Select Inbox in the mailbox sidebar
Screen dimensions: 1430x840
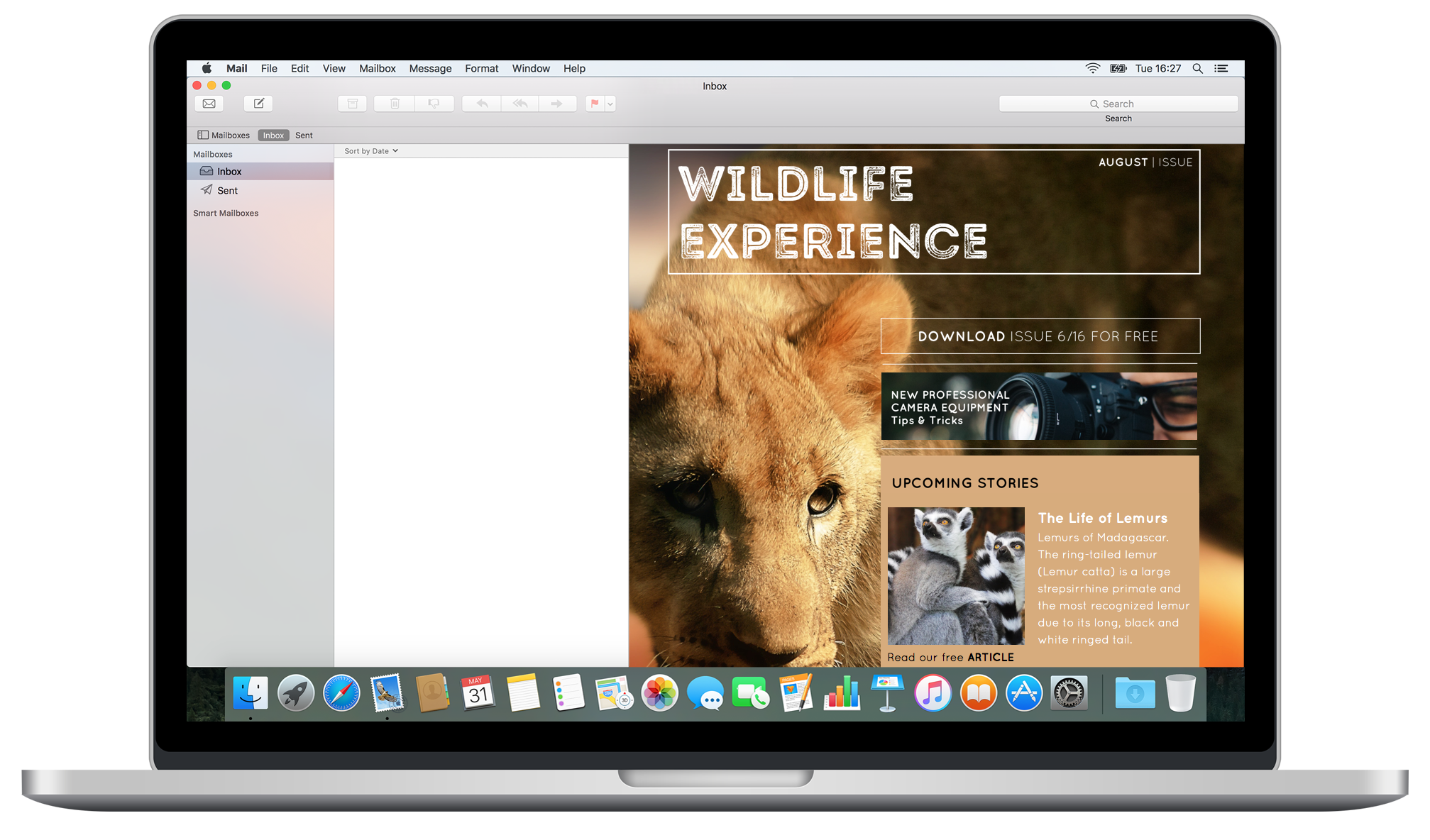260,171
